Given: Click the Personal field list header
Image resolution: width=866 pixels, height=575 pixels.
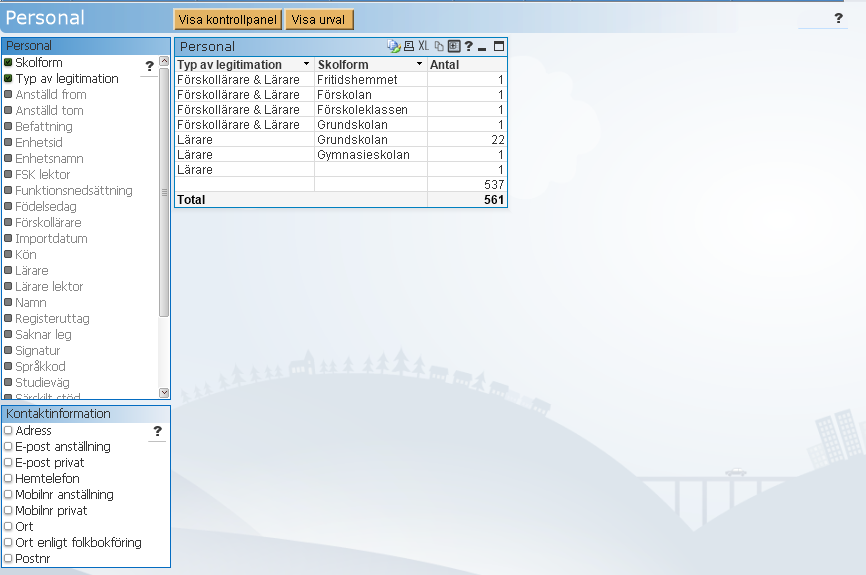Looking at the screenshot, I should coord(86,46).
